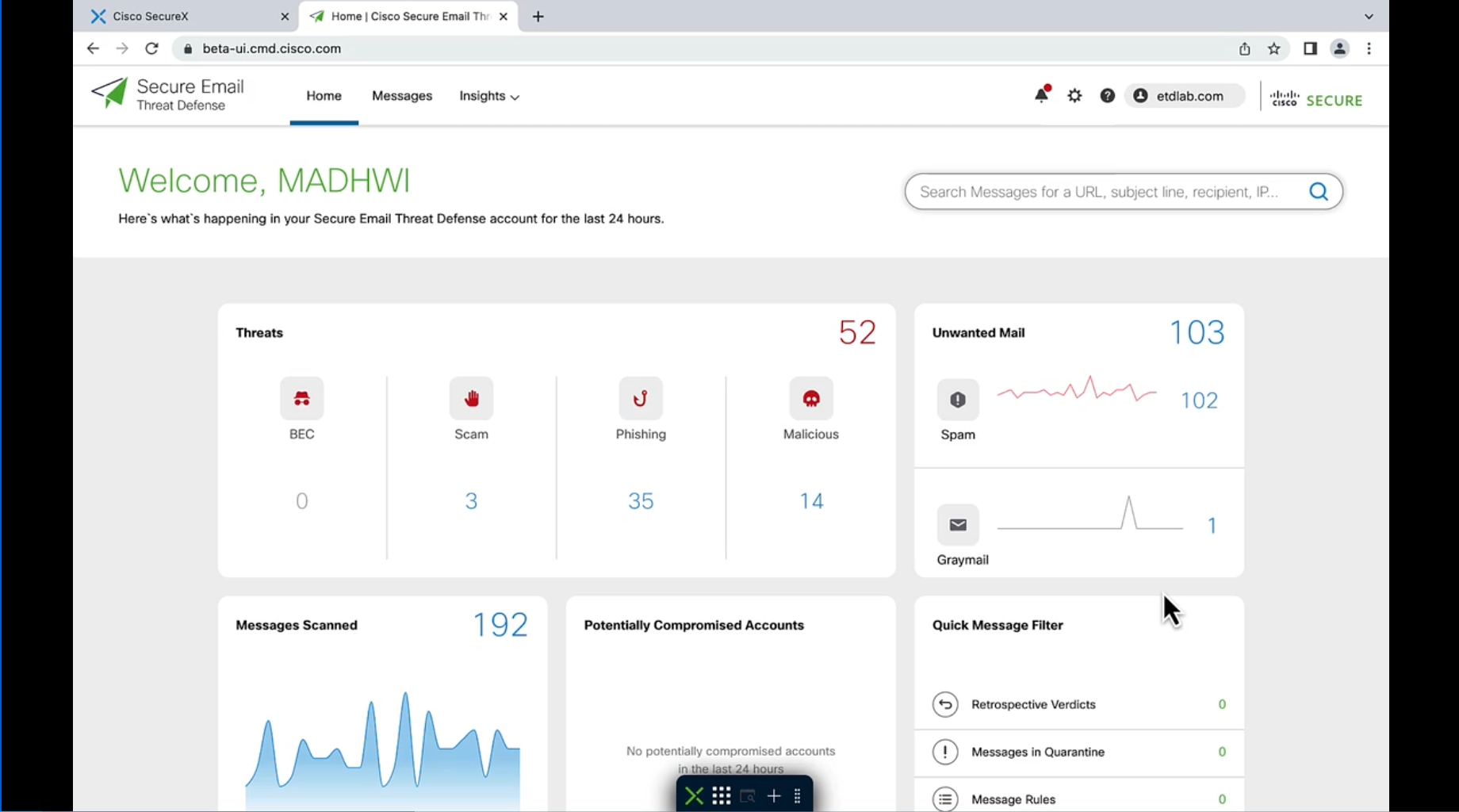Click the Messages in Quarantine alert icon
The height and width of the screenshot is (812, 1459).
coord(945,752)
